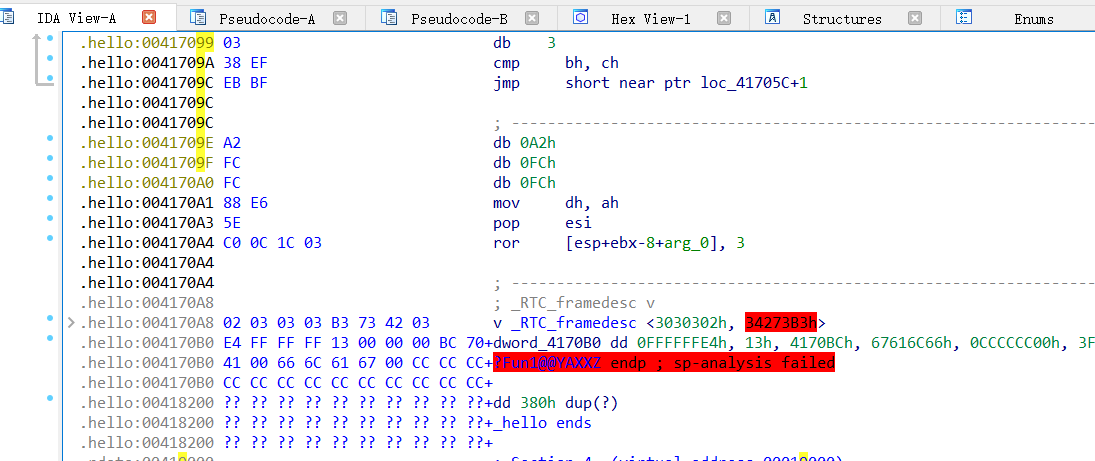Image resolution: width=1095 pixels, height=461 pixels.
Task: Click the ?Fun1@@YAXXZ endp sp-analysis failed line
Action: click(x=664, y=363)
